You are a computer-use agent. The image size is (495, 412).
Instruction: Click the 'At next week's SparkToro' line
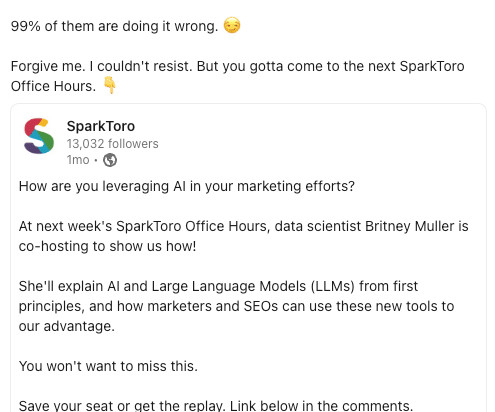244,226
